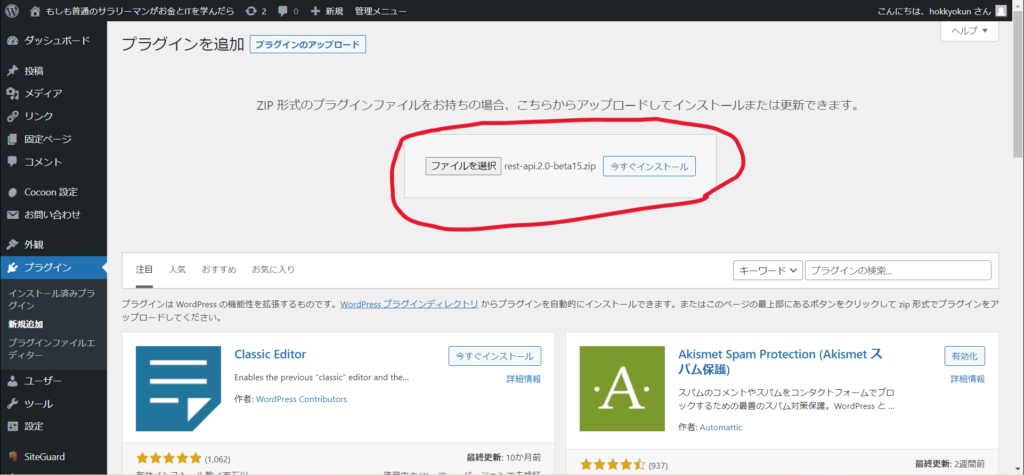Viewport: 1024px width, 475px height.
Task: Click the site title in the admin bar
Action: click(138, 11)
